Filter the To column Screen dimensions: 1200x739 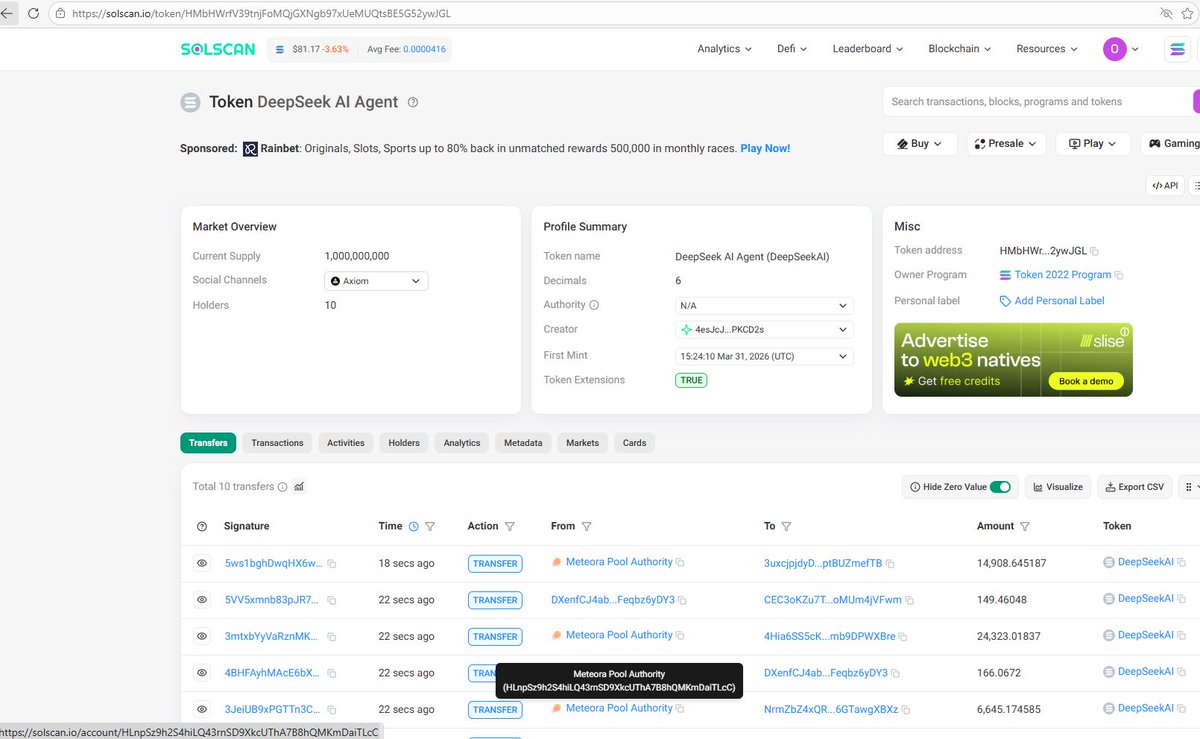[786, 526]
